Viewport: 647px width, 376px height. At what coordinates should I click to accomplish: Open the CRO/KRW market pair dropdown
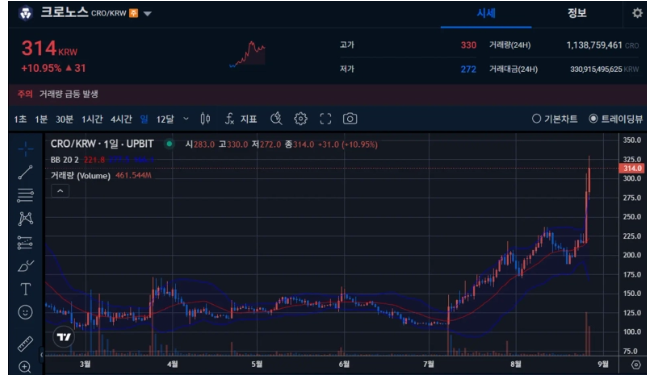tap(147, 14)
